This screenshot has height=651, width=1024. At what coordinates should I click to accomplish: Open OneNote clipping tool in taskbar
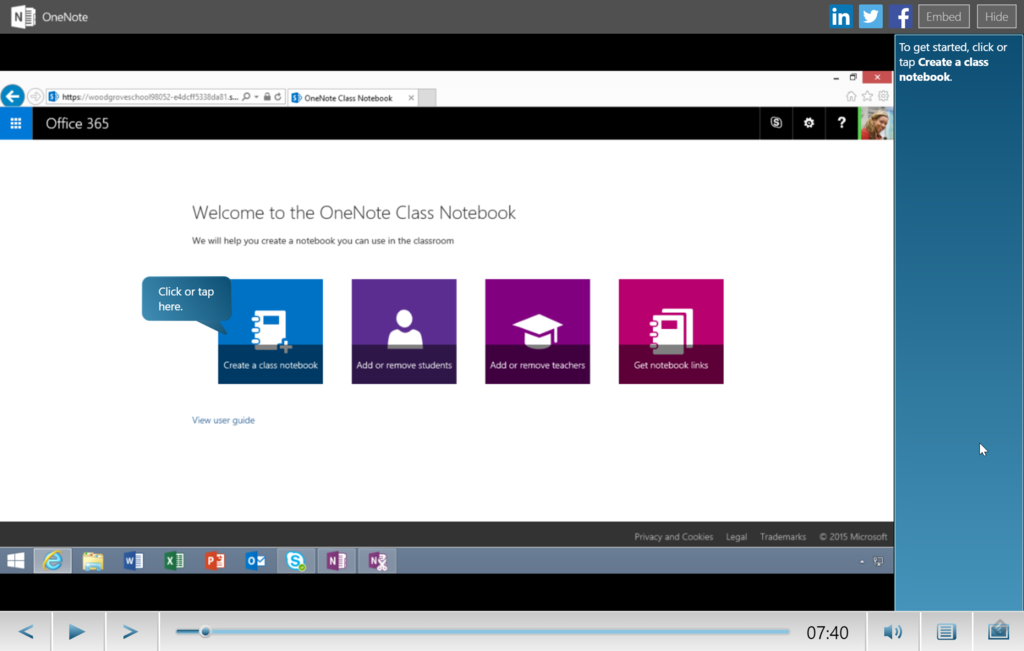click(377, 561)
